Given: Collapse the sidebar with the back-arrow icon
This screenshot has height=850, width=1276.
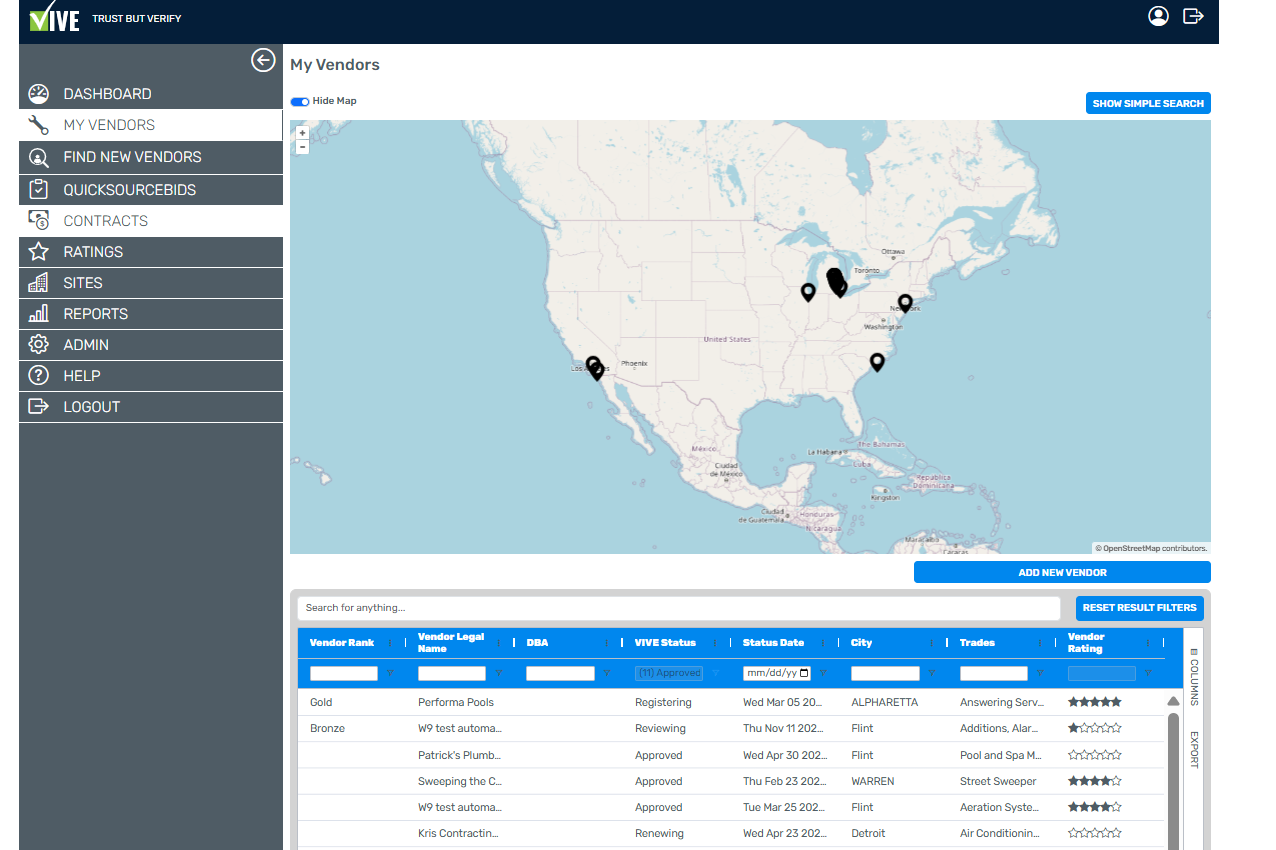Looking at the screenshot, I should [263, 60].
